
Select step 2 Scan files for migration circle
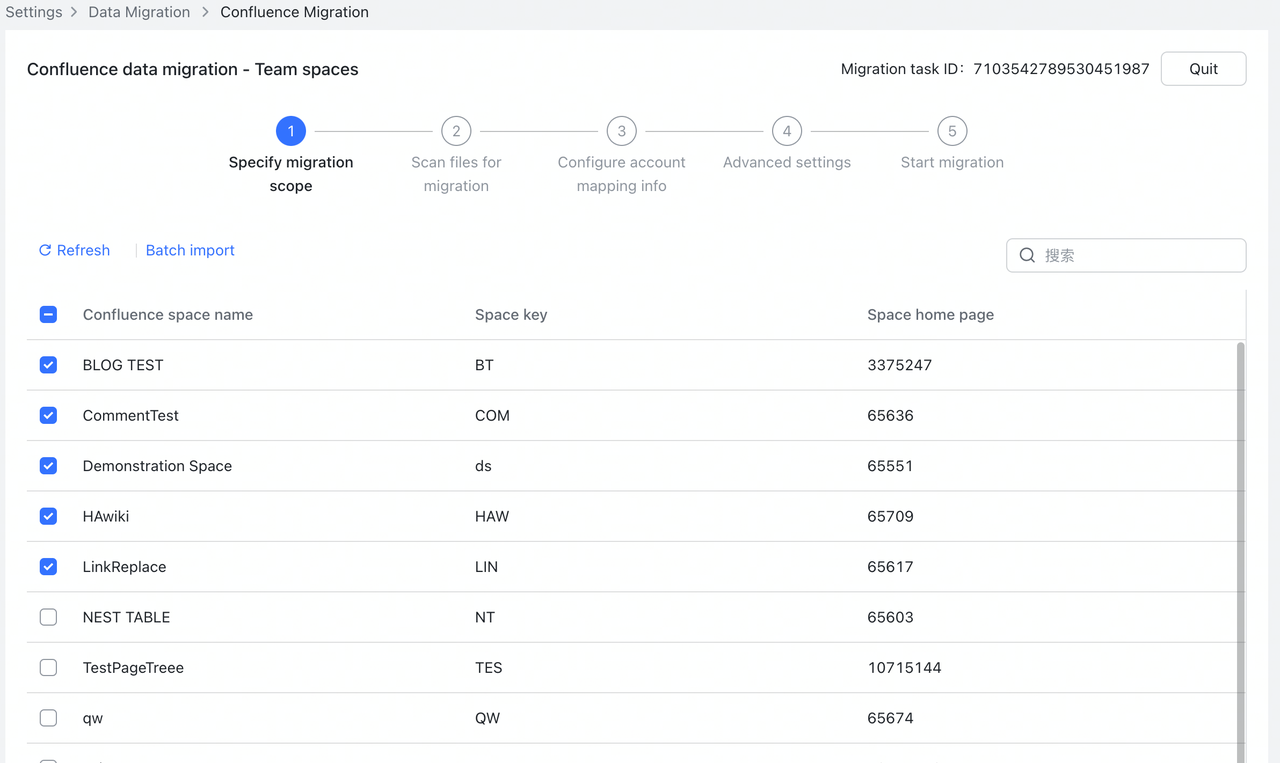(x=456, y=130)
